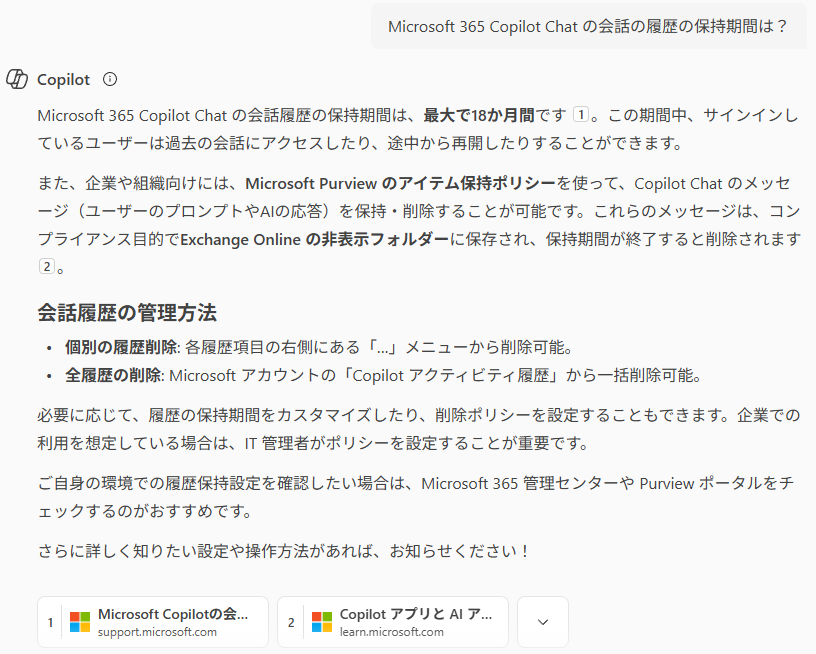Image resolution: width=816 pixels, height=654 pixels.
Task: Click the 全履歴の削除 bullet item
Action: pos(384,375)
